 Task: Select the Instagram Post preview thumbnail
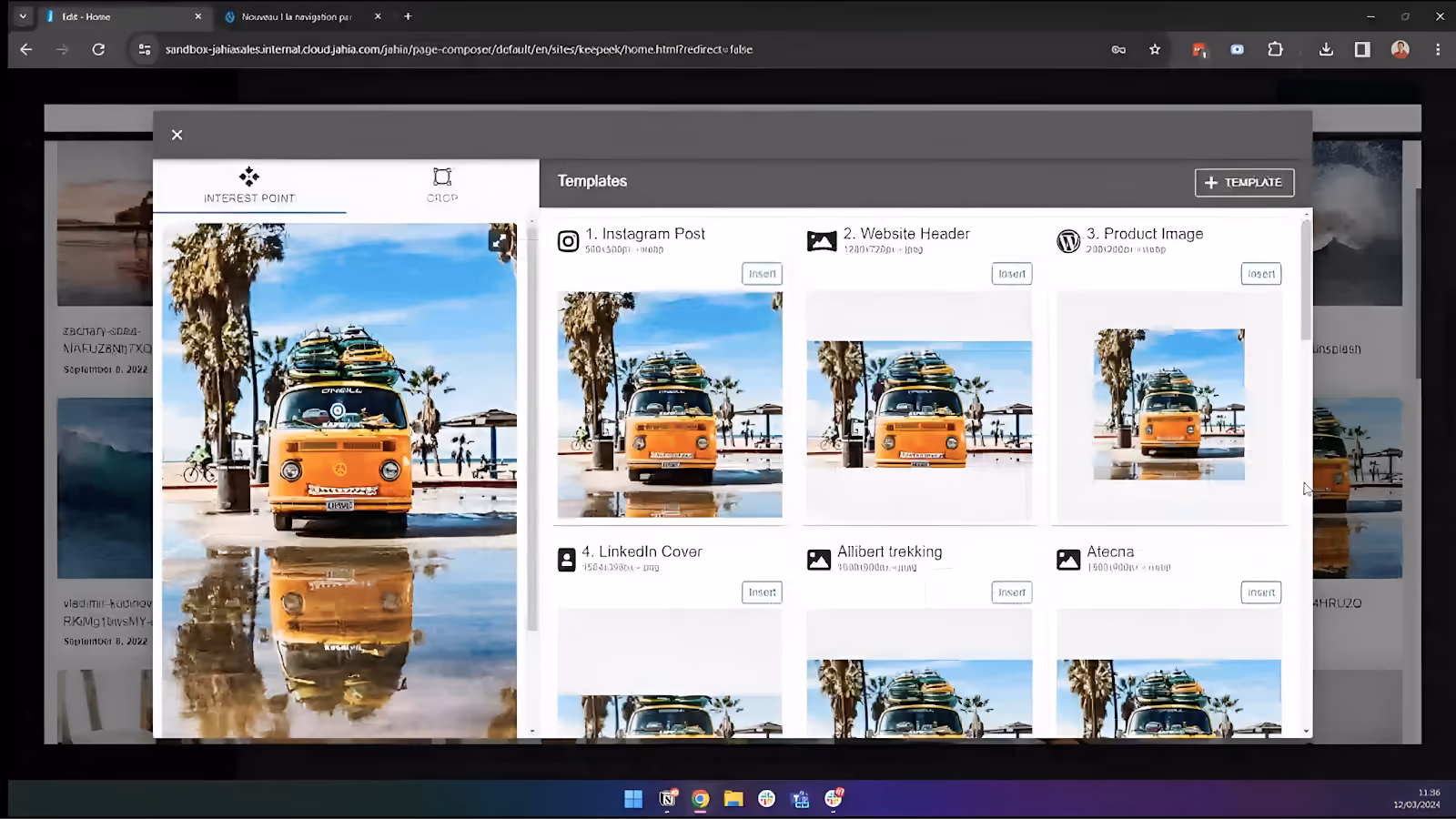tap(670, 405)
